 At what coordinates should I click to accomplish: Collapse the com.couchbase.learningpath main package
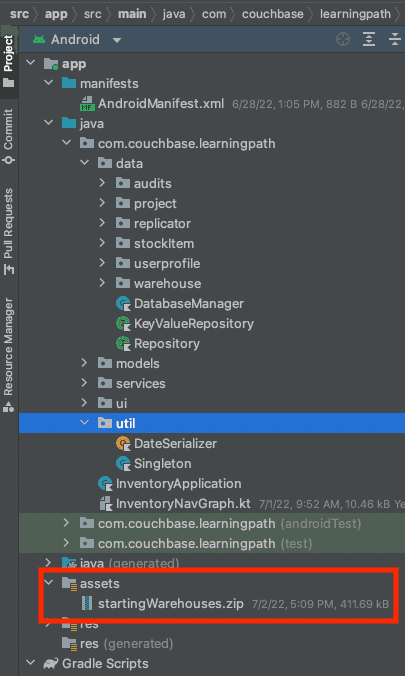(x=67, y=143)
